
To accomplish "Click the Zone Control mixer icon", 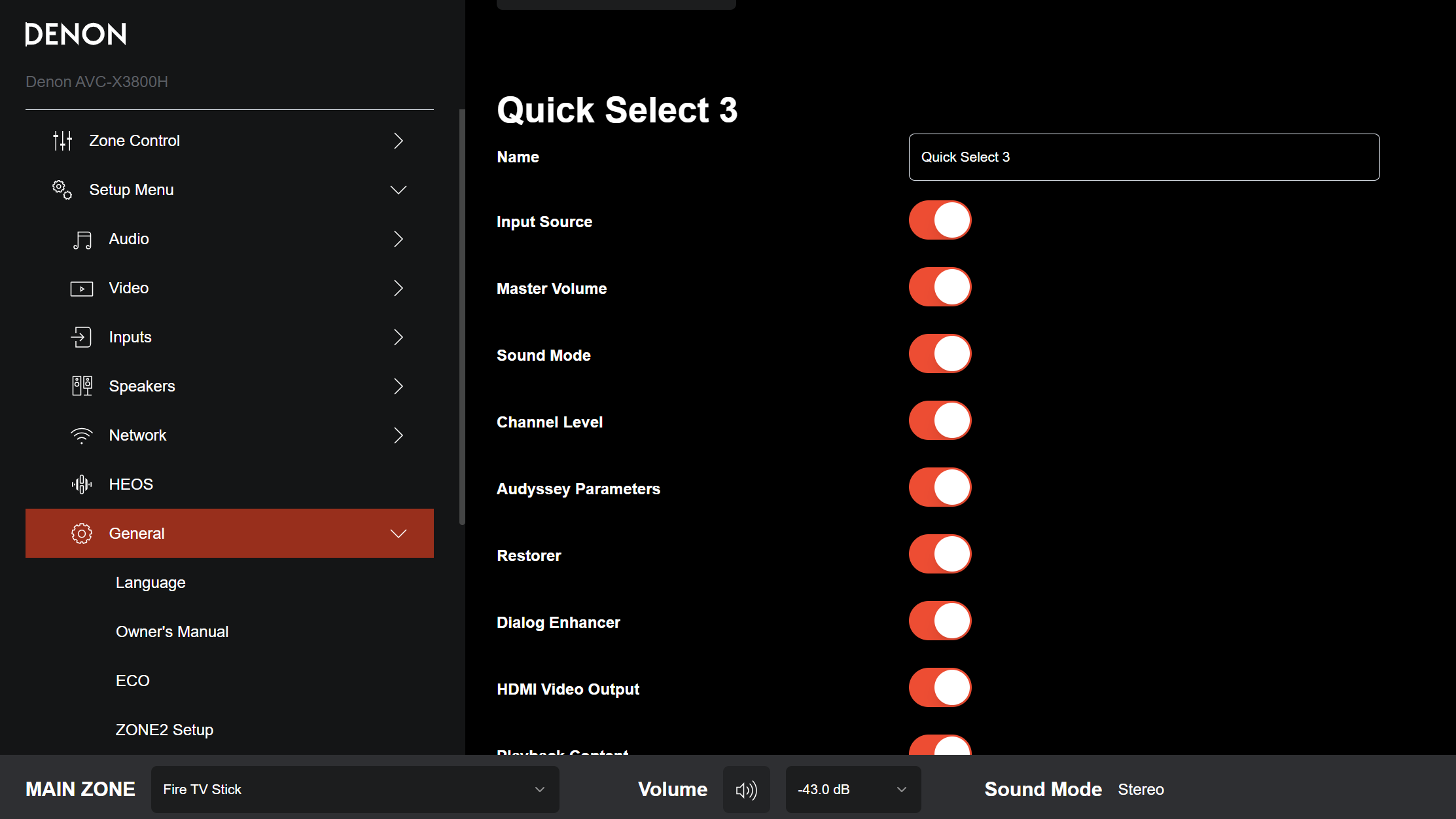I will coord(63,141).
